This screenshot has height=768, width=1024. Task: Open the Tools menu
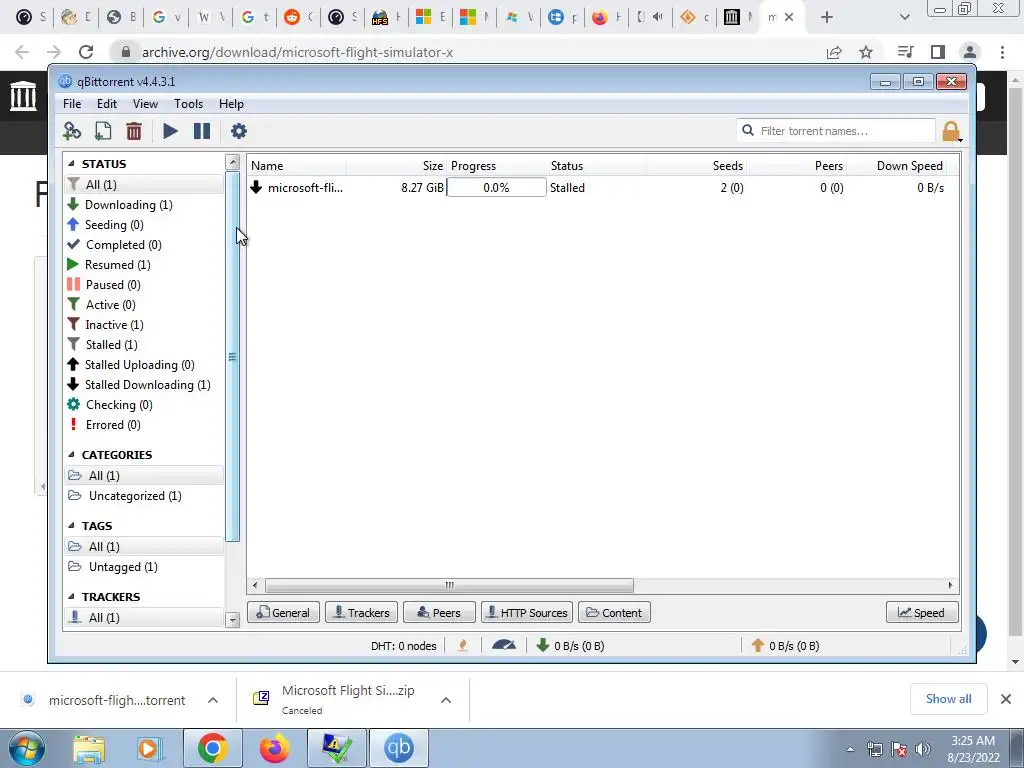pyautogui.click(x=188, y=104)
